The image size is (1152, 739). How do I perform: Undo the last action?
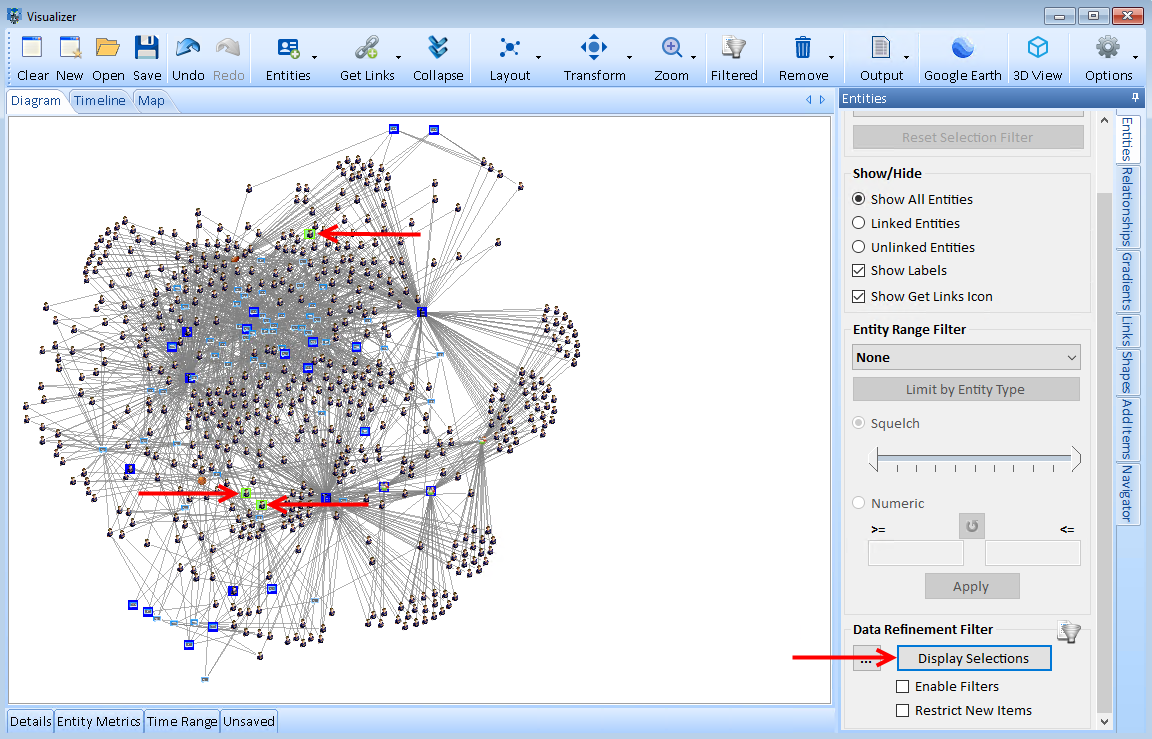[x=188, y=48]
